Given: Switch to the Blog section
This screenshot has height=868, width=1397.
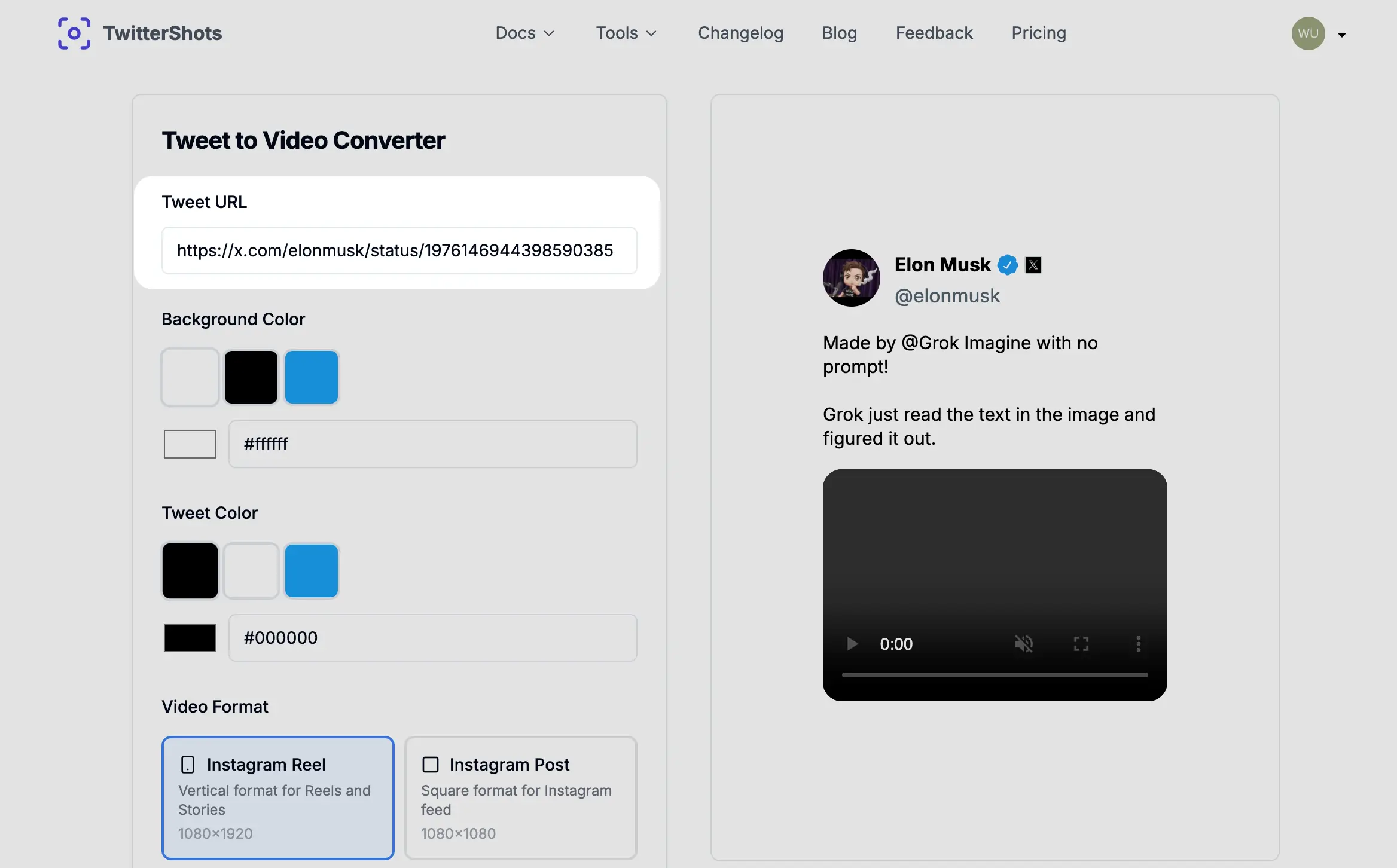Looking at the screenshot, I should 839,33.
